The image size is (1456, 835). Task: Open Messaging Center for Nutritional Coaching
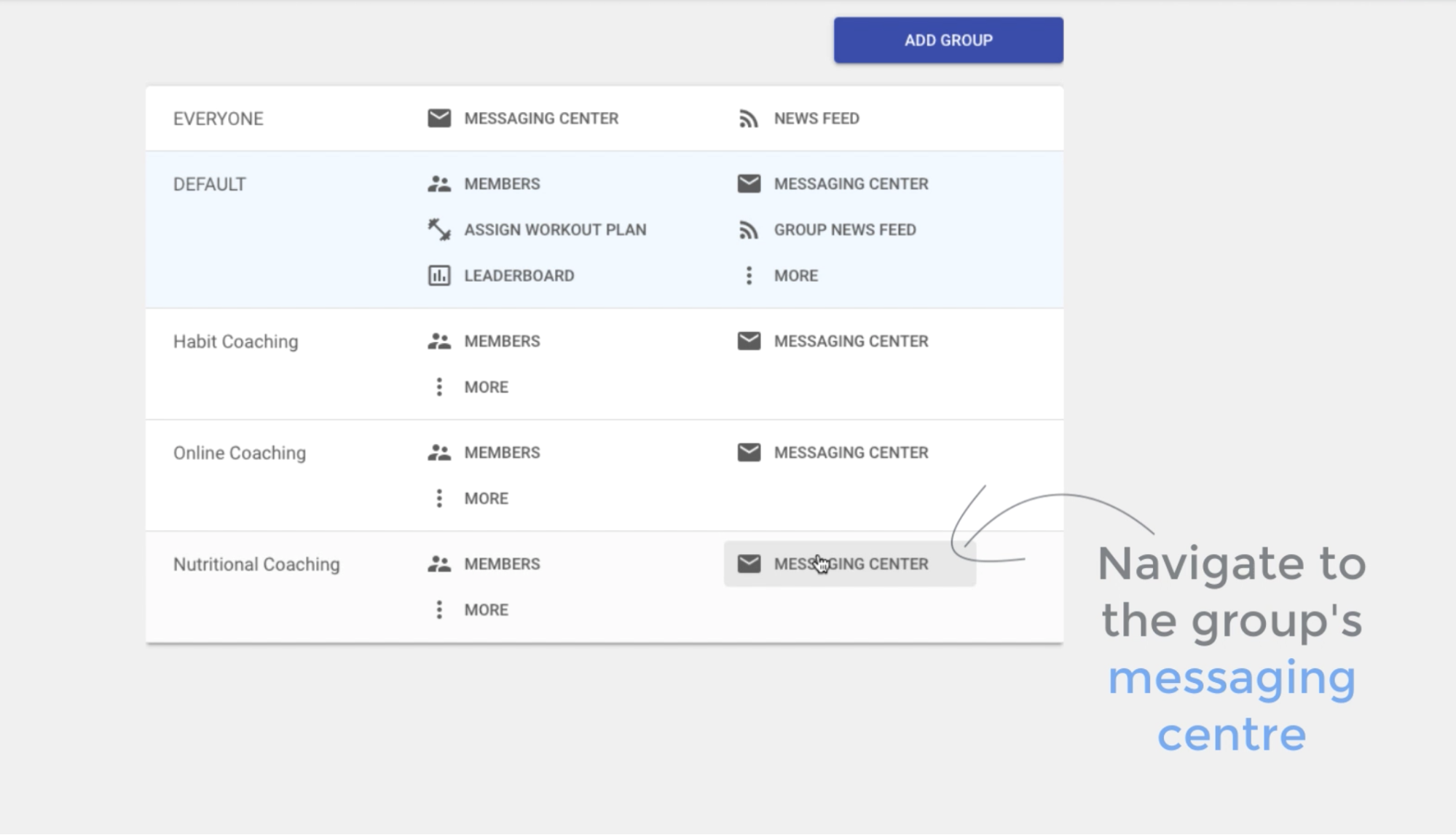click(850, 563)
